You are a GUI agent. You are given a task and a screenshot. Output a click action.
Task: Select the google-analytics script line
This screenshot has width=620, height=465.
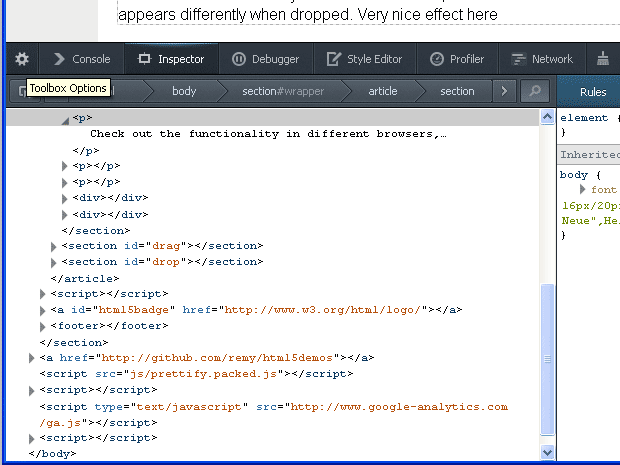coord(274,415)
